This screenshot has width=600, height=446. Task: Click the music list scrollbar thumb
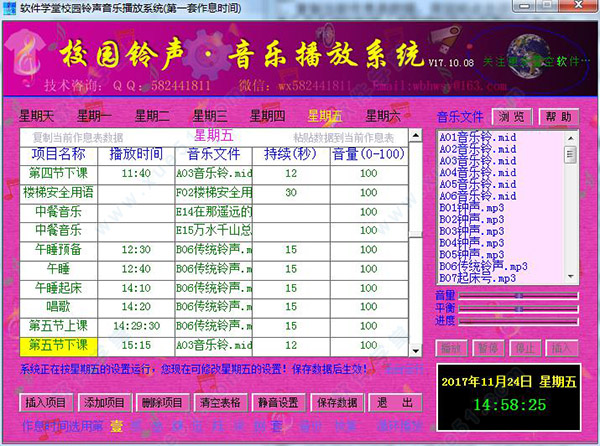571,154
